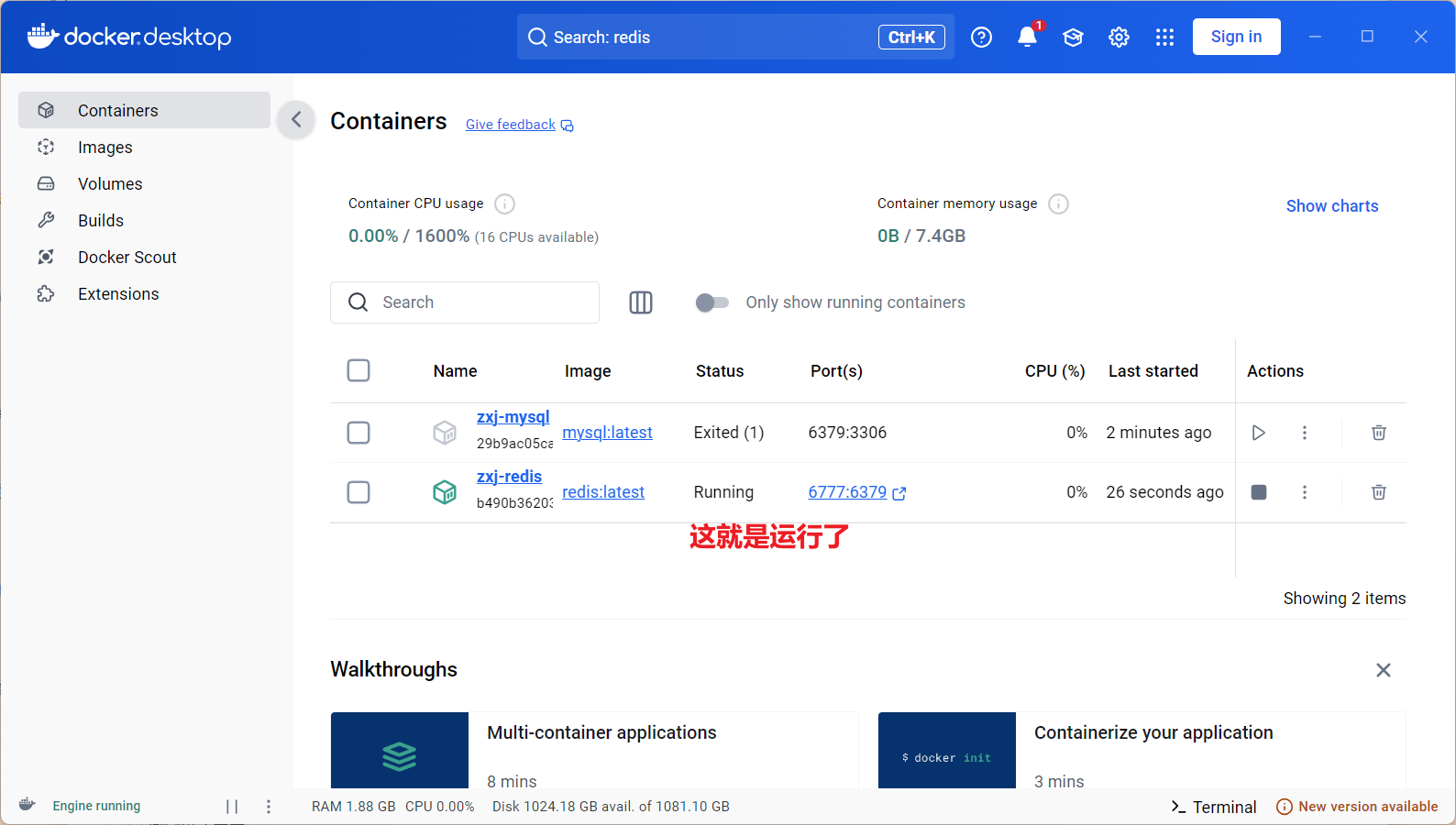This screenshot has height=825, width=1456.
Task: Collapse the sidebar with the chevron button
Action: click(296, 119)
